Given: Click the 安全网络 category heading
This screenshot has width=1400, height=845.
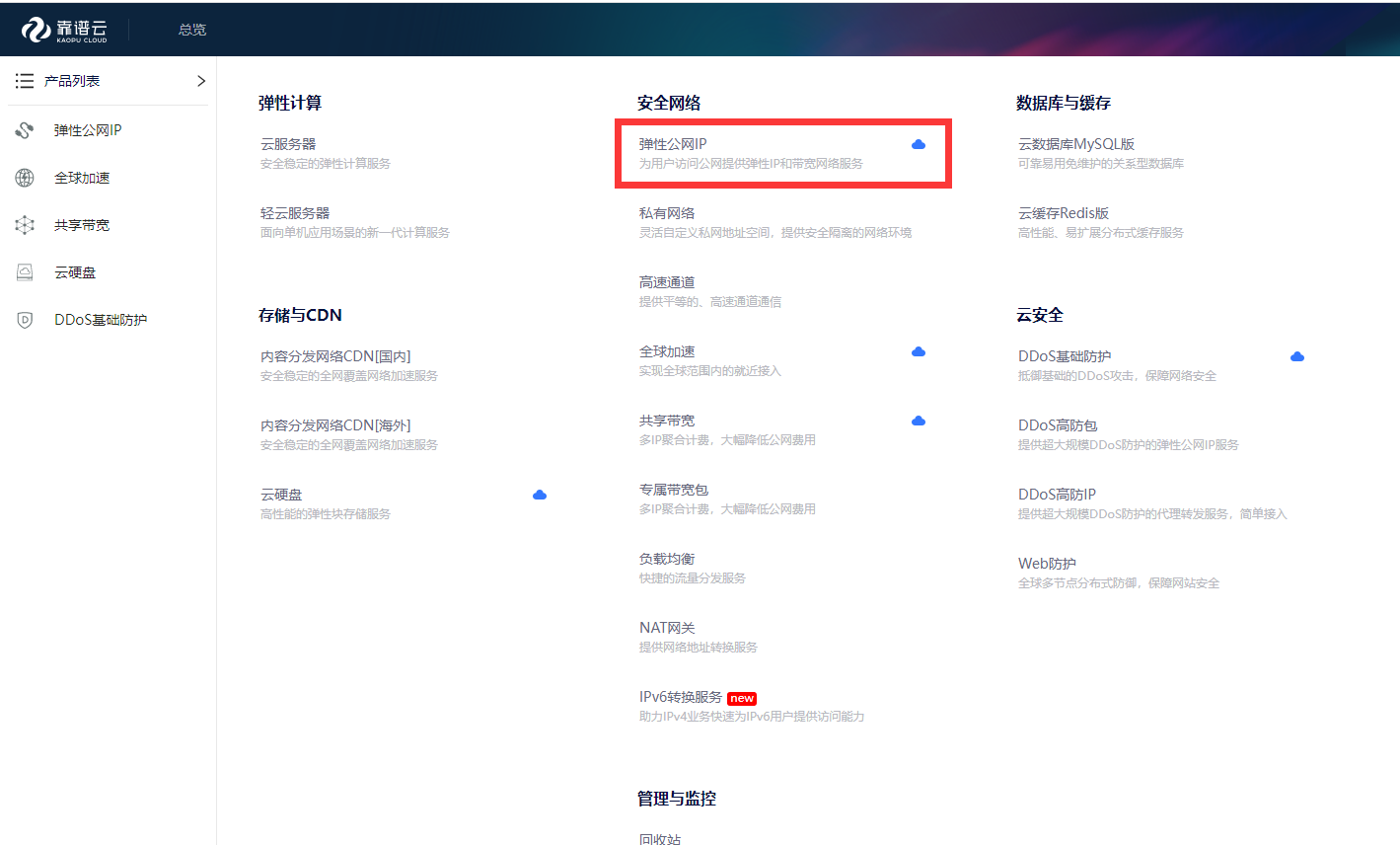Looking at the screenshot, I should pyautogui.click(x=669, y=103).
